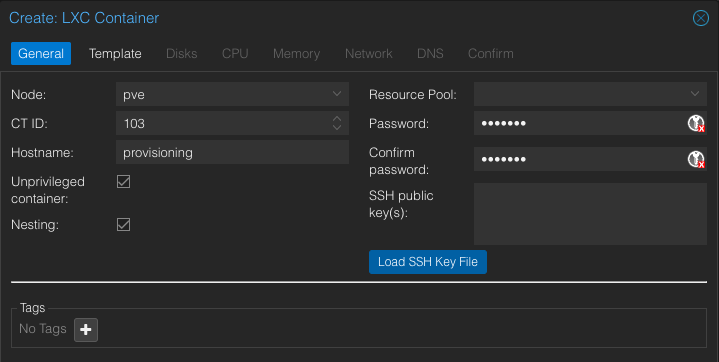Image resolution: width=719 pixels, height=362 pixels.
Task: Open the Confirm tab
Action: (491, 53)
